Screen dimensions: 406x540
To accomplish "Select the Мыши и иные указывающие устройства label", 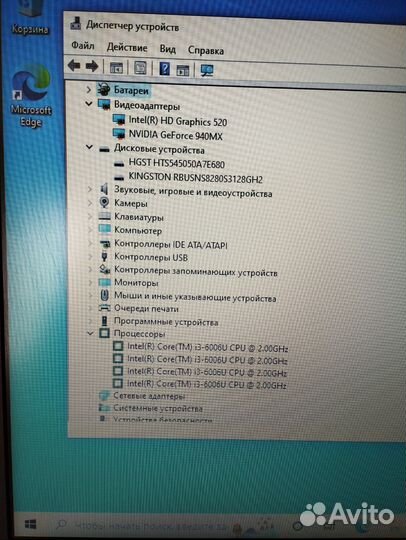I will [x=195, y=297].
